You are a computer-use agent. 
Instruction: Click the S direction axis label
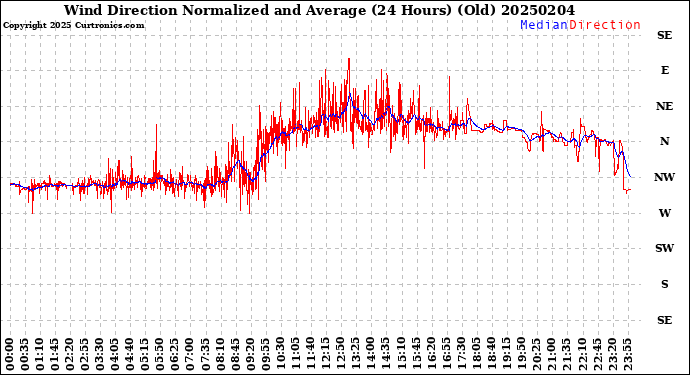point(664,284)
